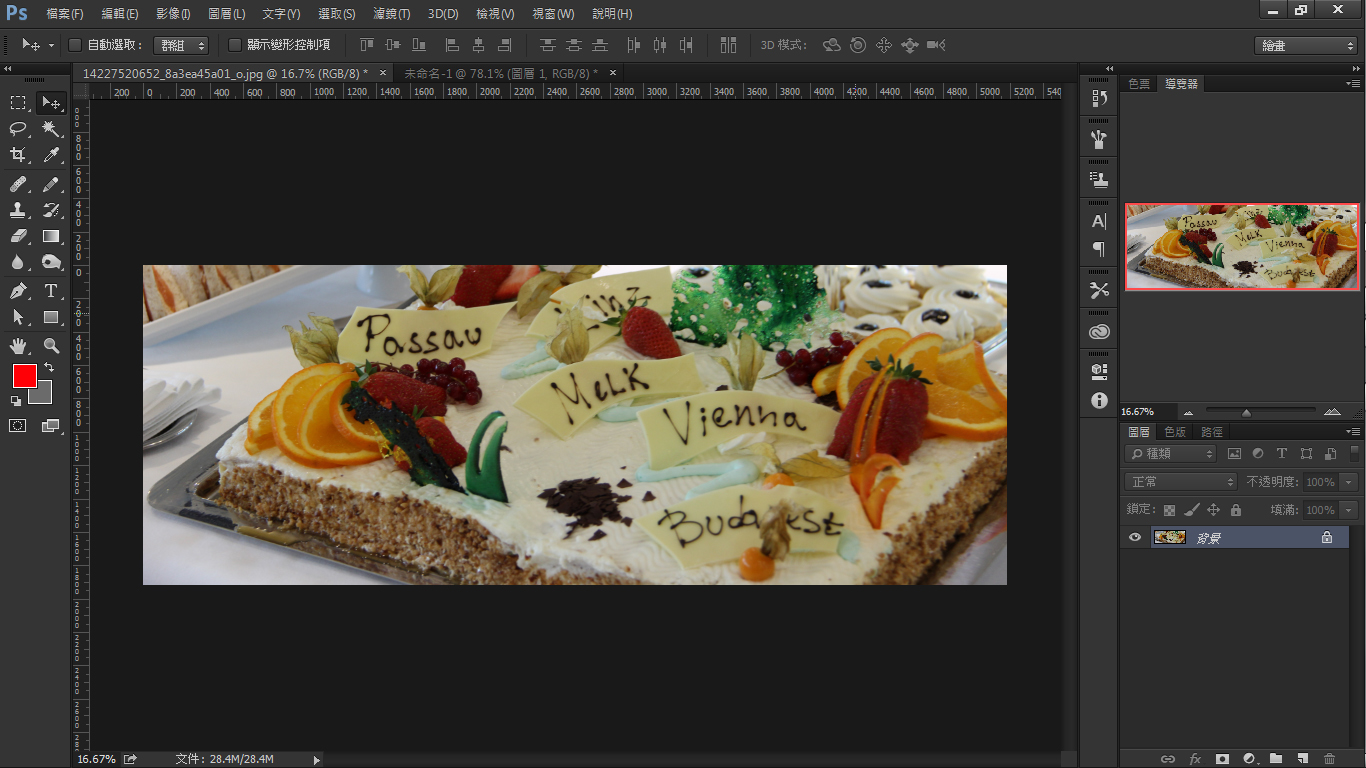Toggle lock all in Layers panel
The width and height of the screenshot is (1366, 768).
[x=1236, y=510]
